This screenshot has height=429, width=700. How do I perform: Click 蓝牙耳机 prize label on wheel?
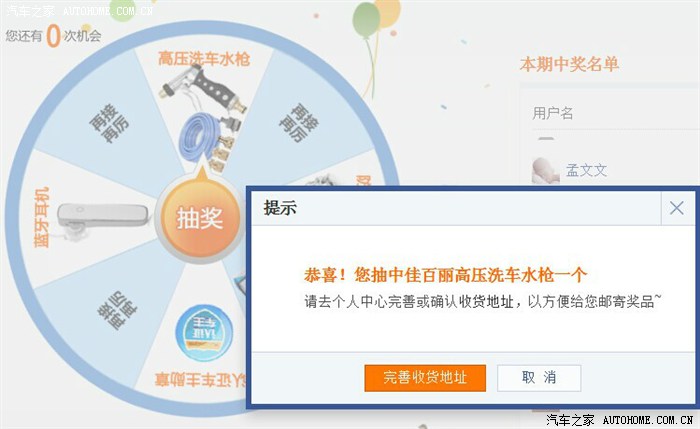41,217
